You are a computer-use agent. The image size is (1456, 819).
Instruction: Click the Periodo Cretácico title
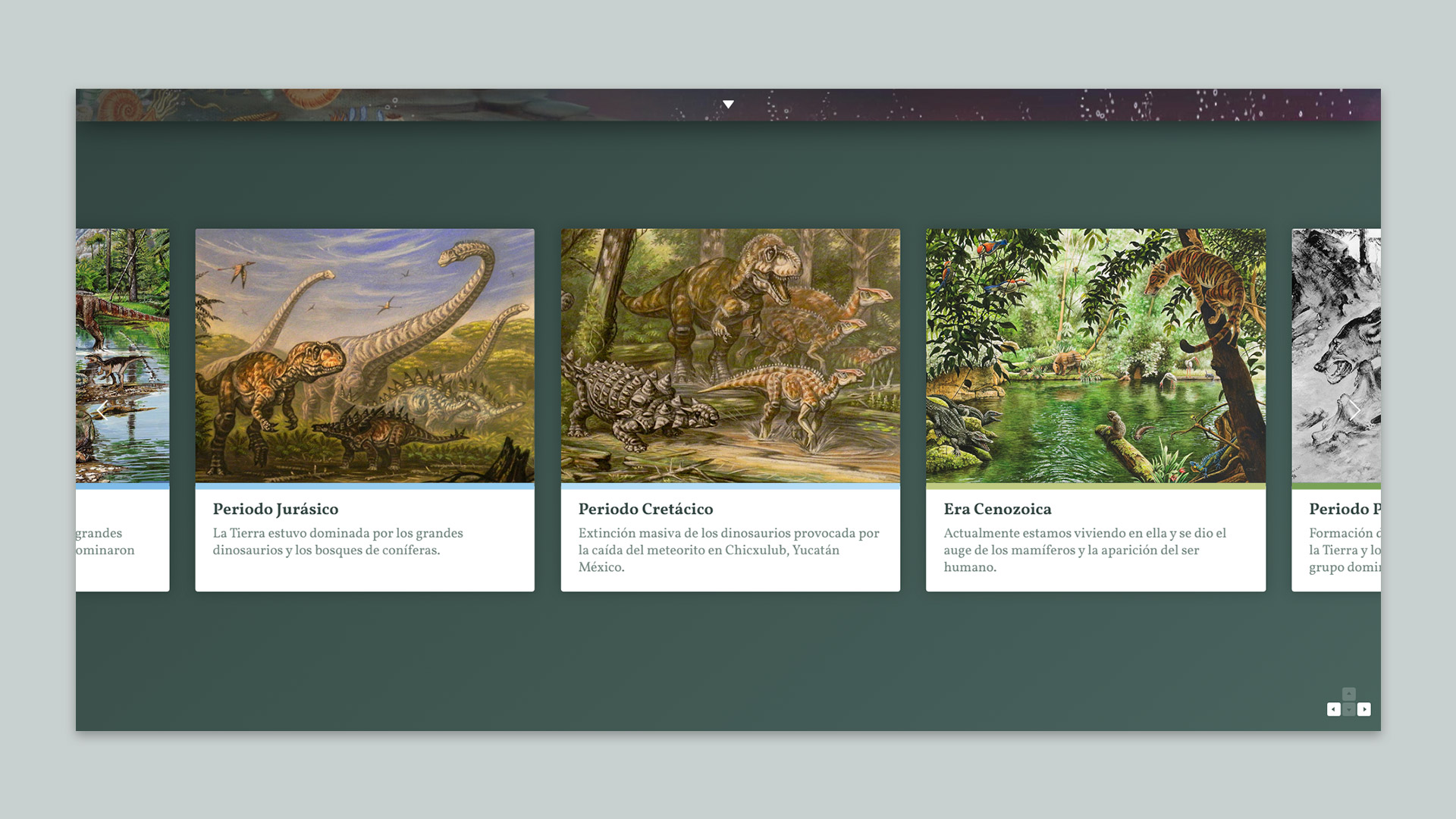(x=645, y=509)
